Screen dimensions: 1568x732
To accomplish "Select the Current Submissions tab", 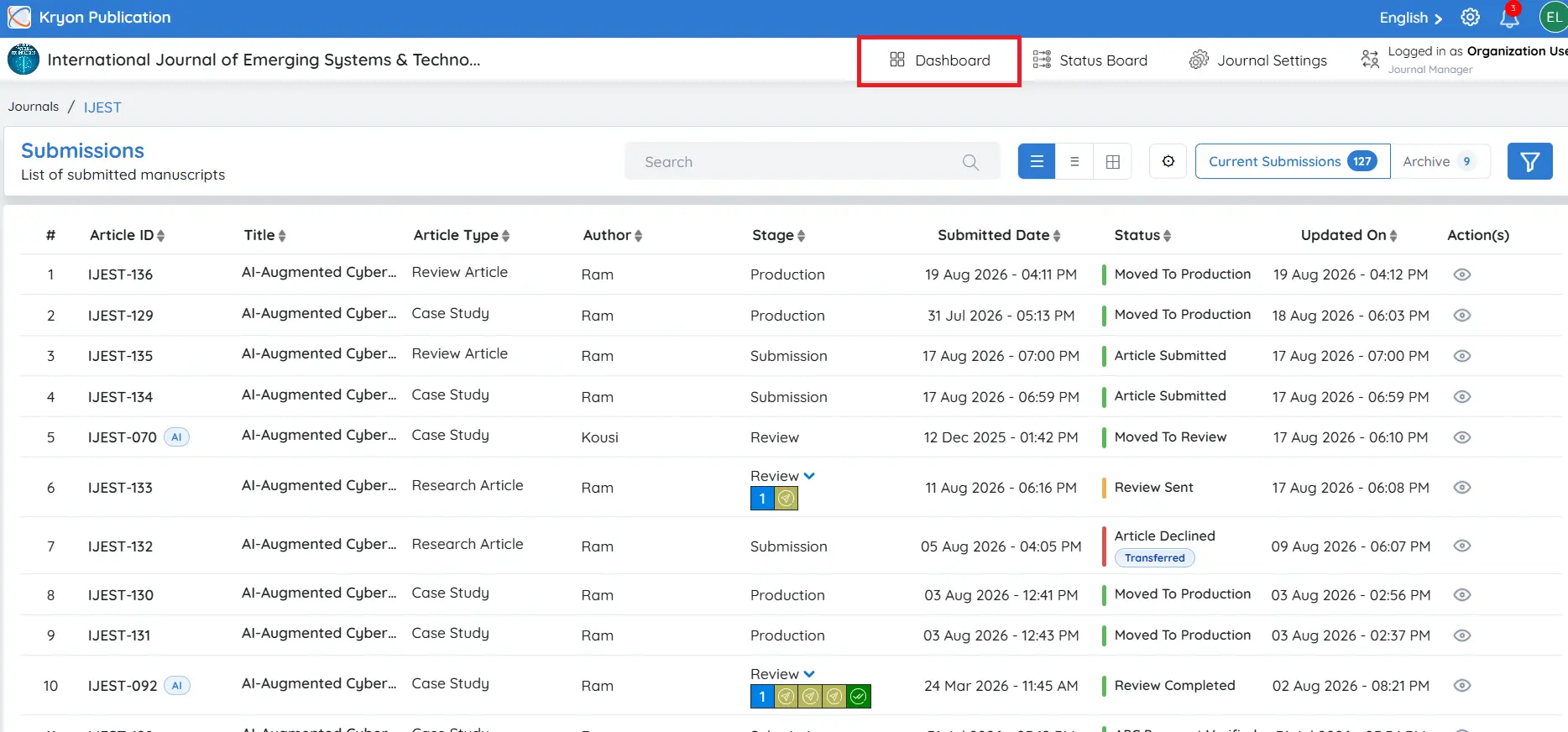I will 1293,161.
